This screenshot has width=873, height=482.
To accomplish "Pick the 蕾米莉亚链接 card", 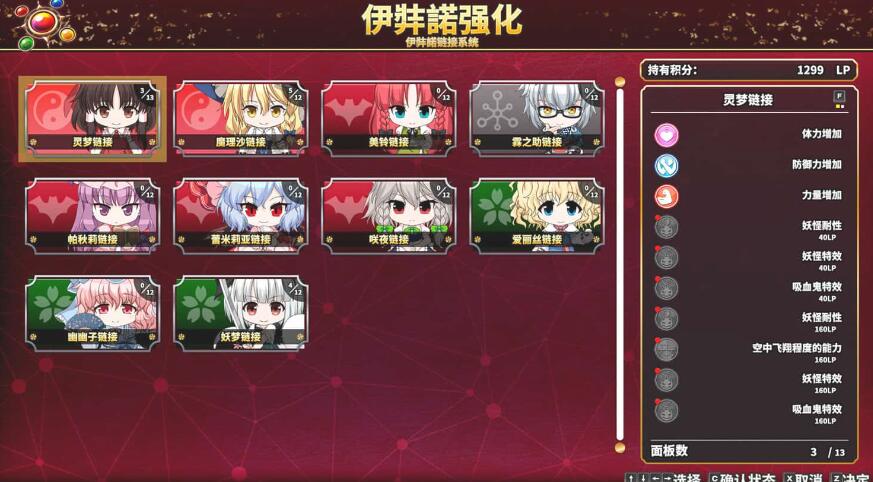I will [x=241, y=216].
